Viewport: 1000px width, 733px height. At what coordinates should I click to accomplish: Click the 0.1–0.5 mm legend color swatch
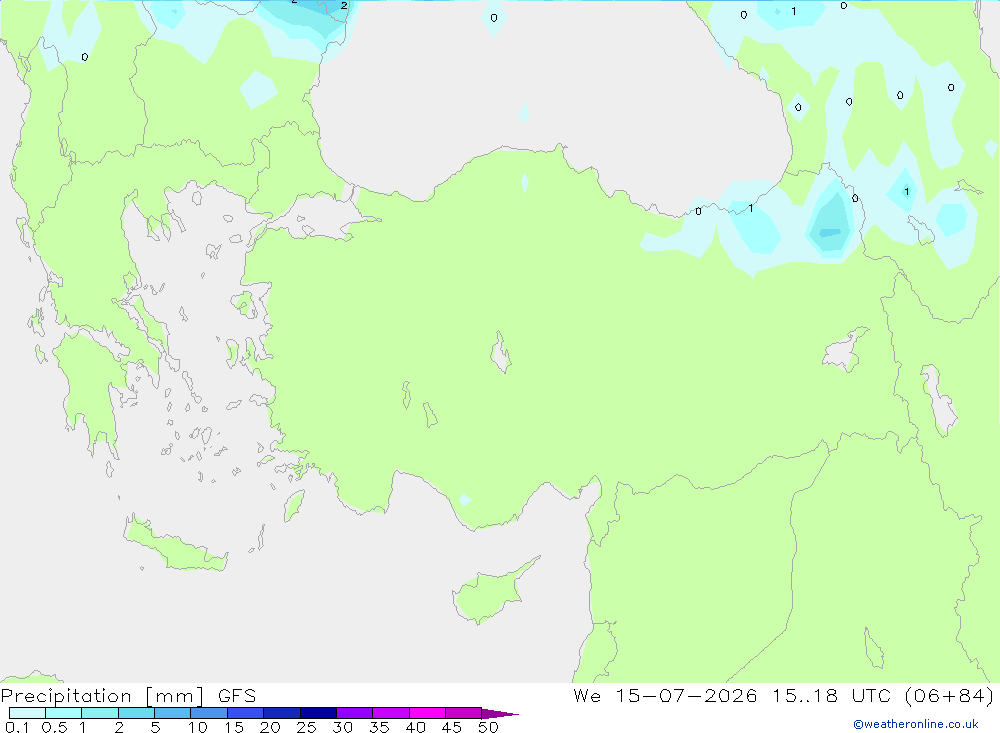click(x=27, y=713)
